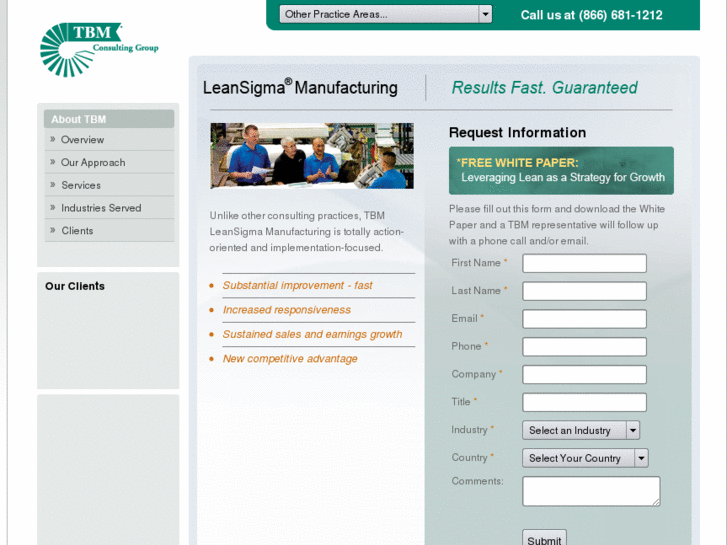
Task: Focus the Company input field
Action: click(584, 375)
